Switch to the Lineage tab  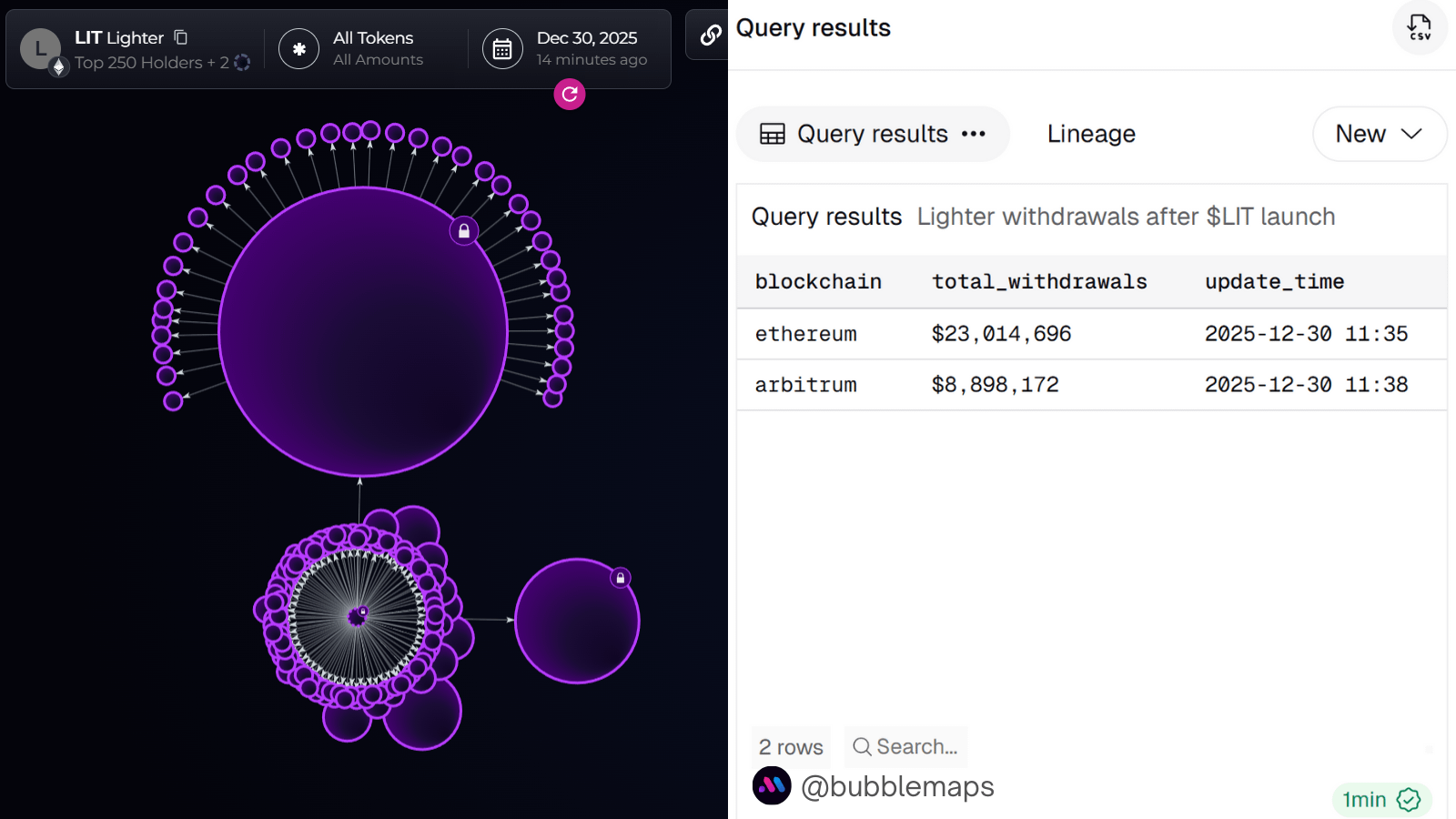click(x=1091, y=134)
